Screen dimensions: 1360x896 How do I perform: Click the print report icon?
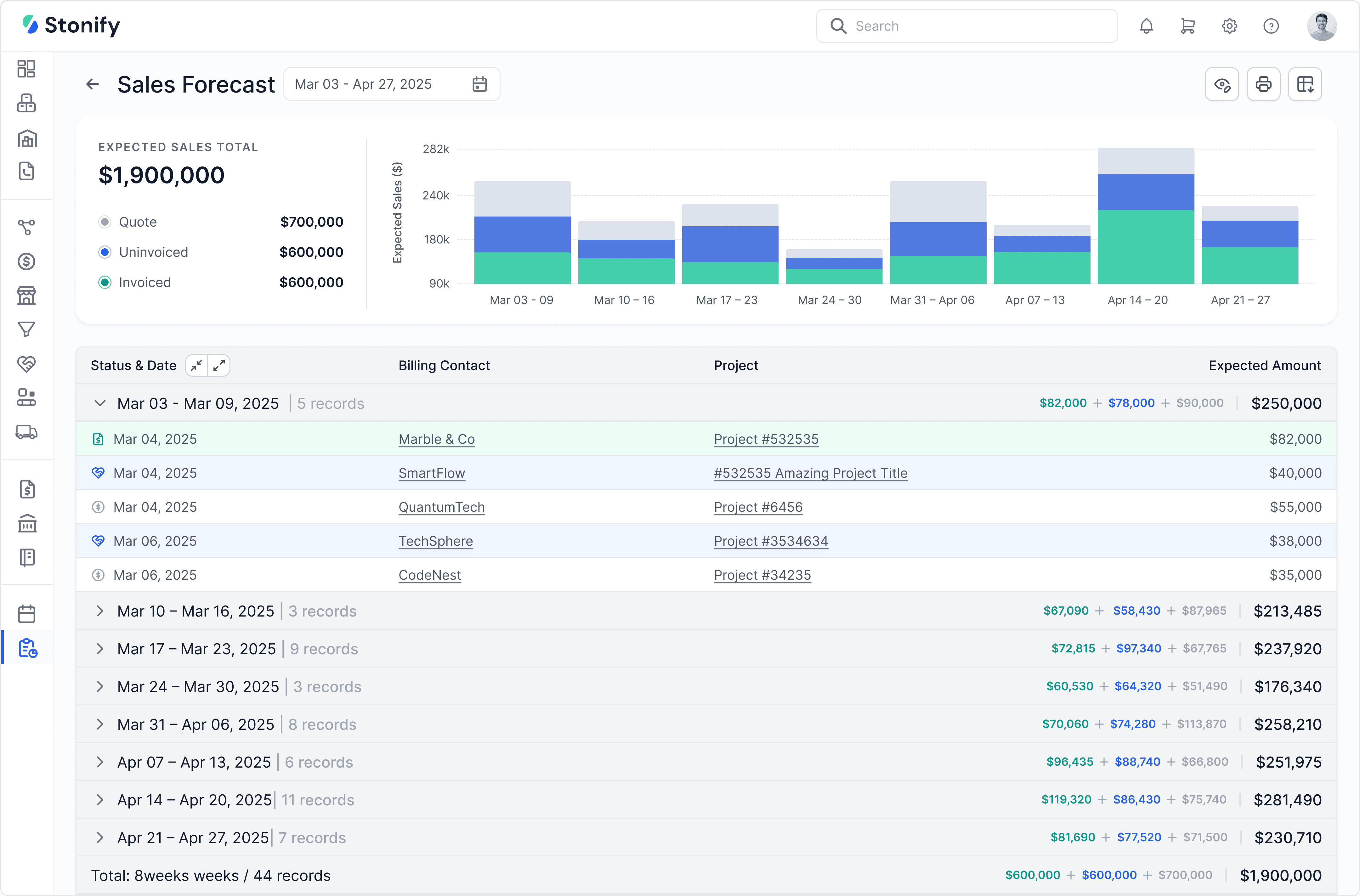[1263, 85]
